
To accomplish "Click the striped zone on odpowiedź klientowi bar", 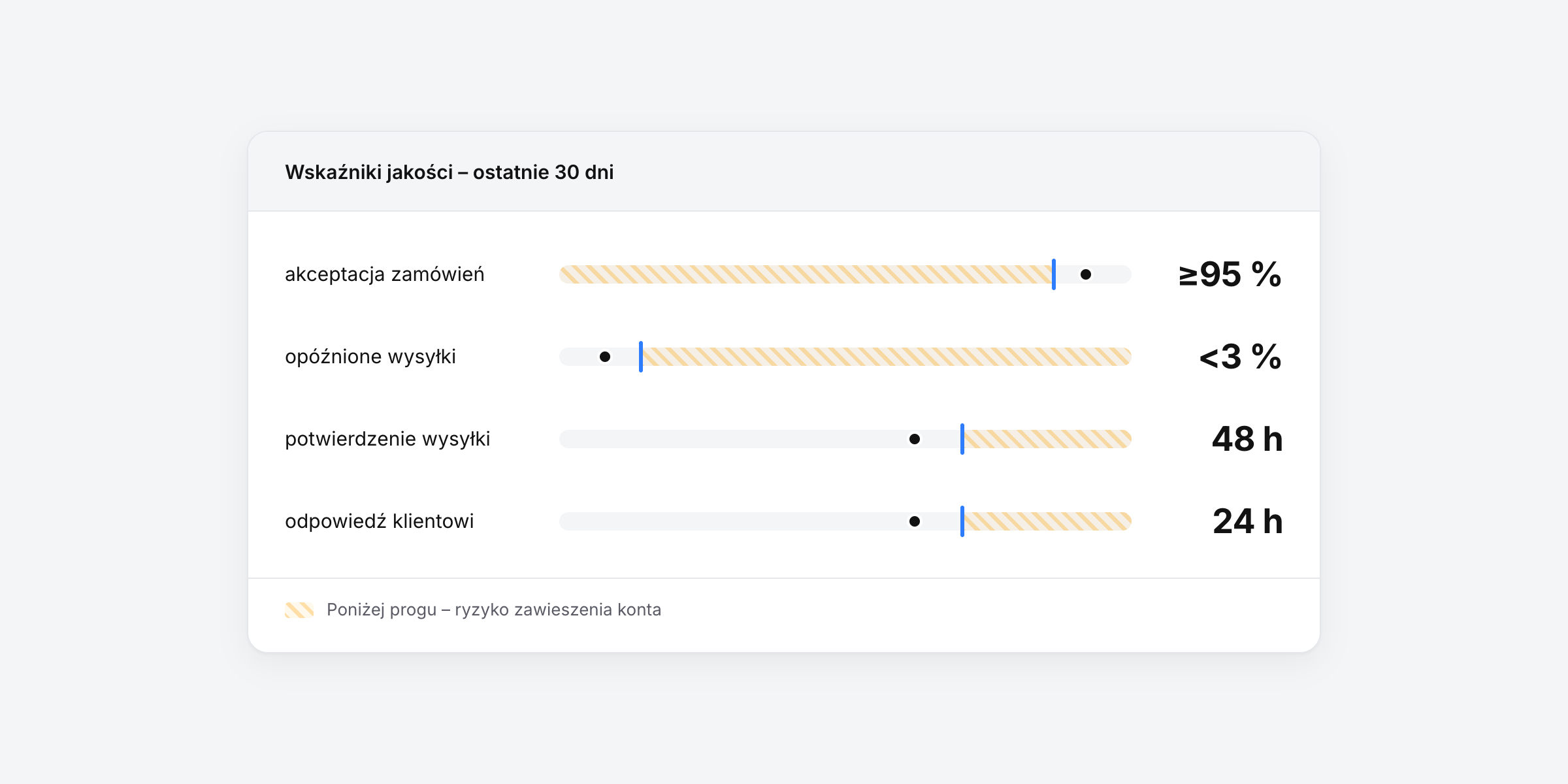I will [1047, 521].
